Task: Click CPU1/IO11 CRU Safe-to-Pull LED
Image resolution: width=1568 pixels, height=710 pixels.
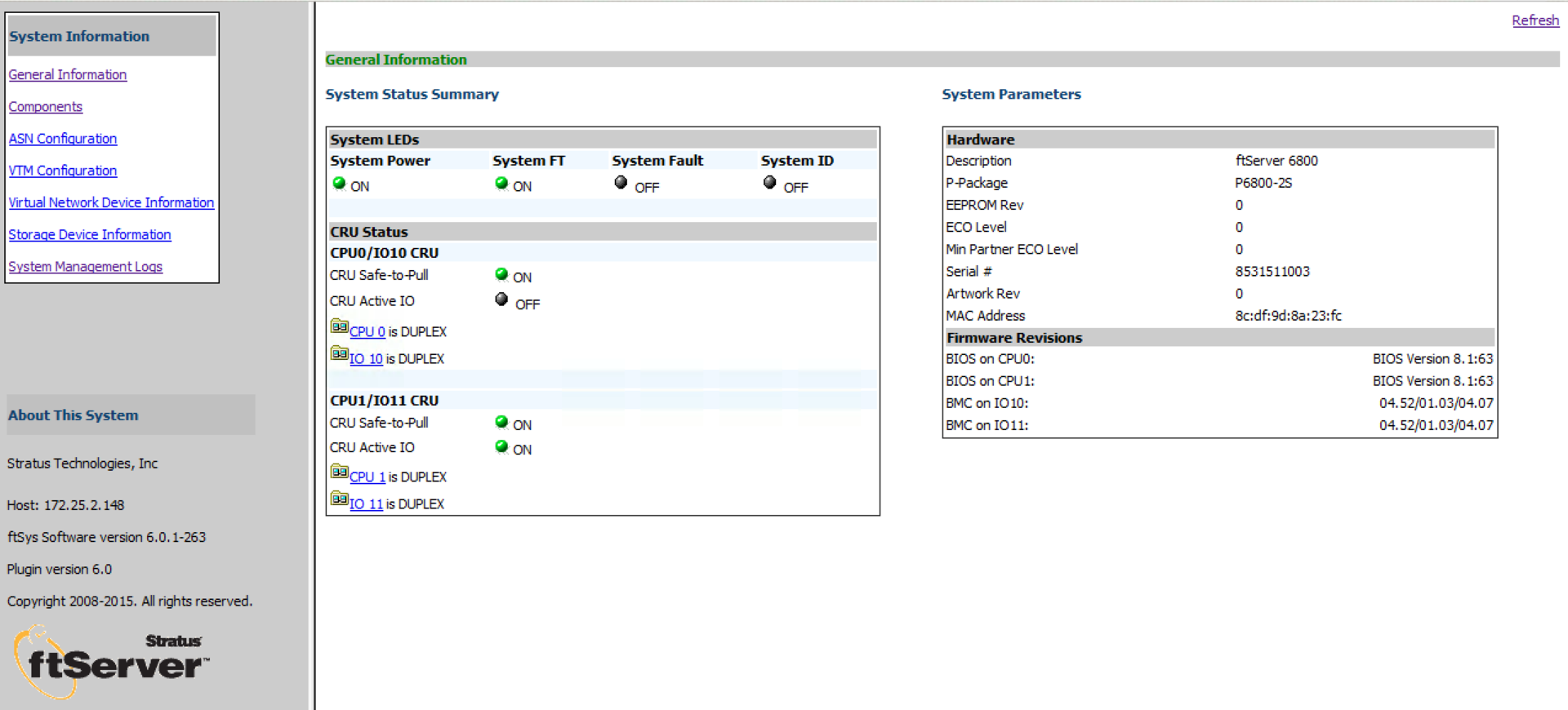Action: pos(501,422)
